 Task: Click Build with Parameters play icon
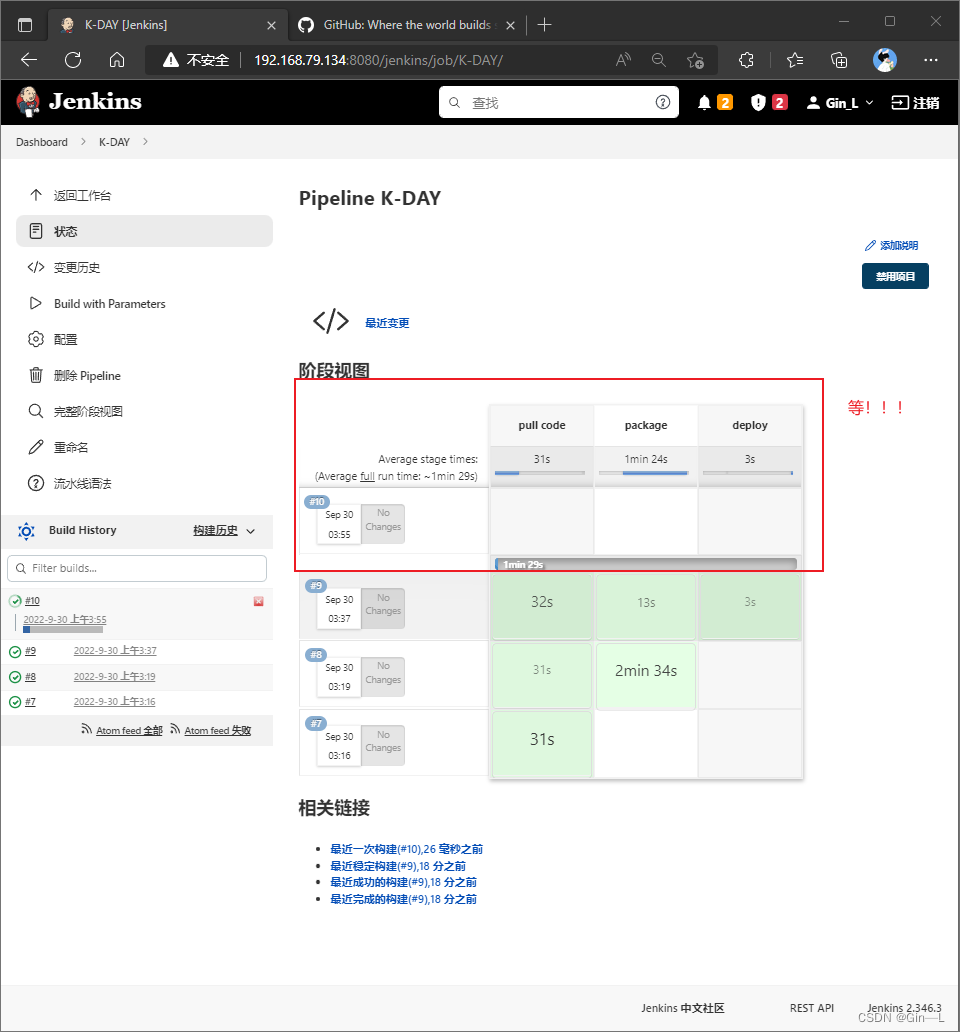[x=36, y=303]
